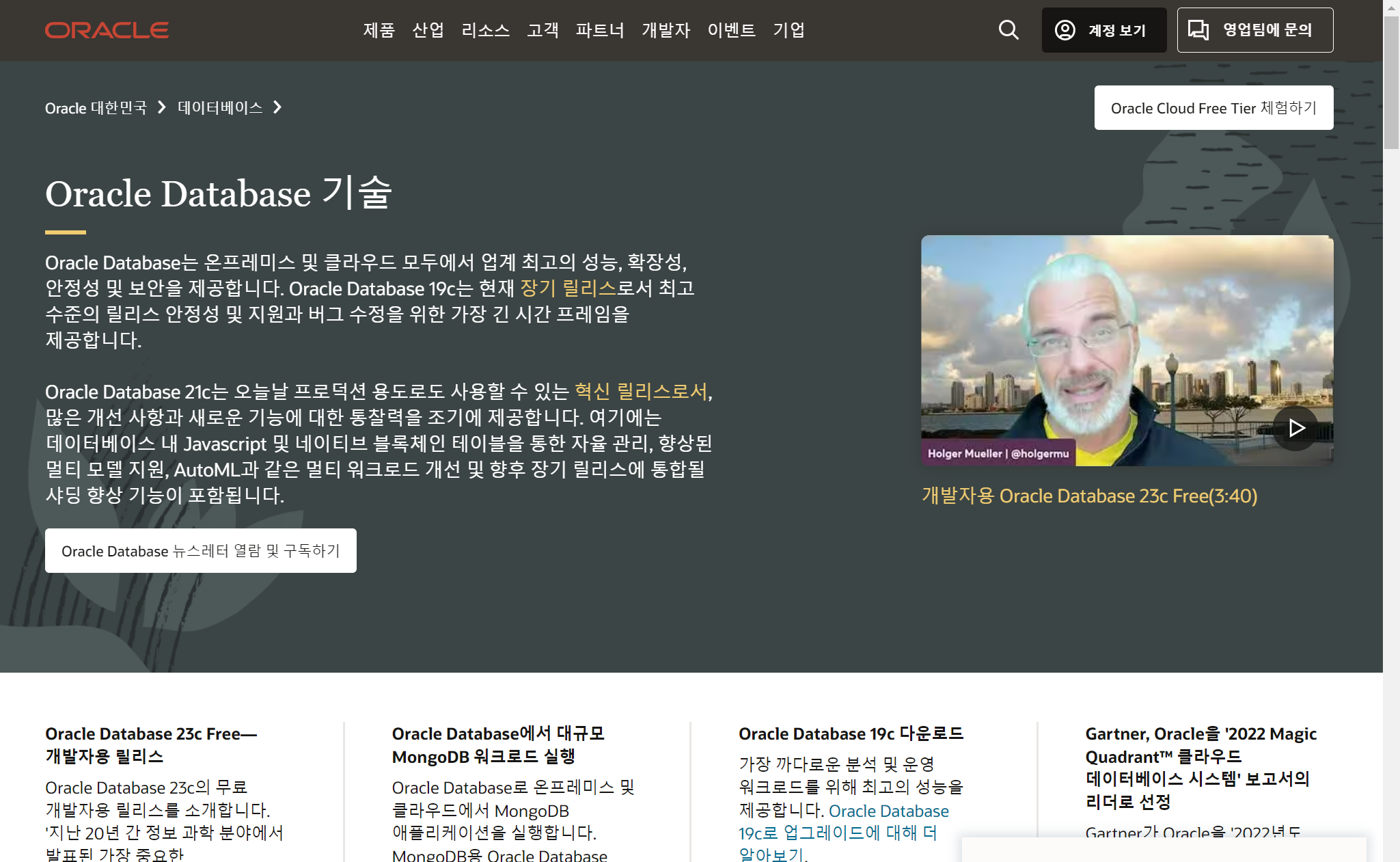Viewport: 1400px width, 862px height.
Task: Expand the 리소스 navigation menu
Action: [485, 30]
